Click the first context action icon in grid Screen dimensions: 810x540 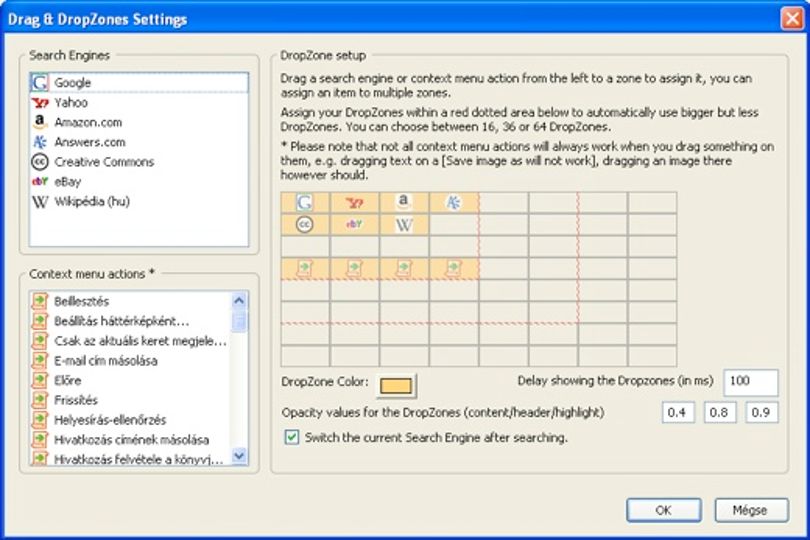[x=305, y=268]
